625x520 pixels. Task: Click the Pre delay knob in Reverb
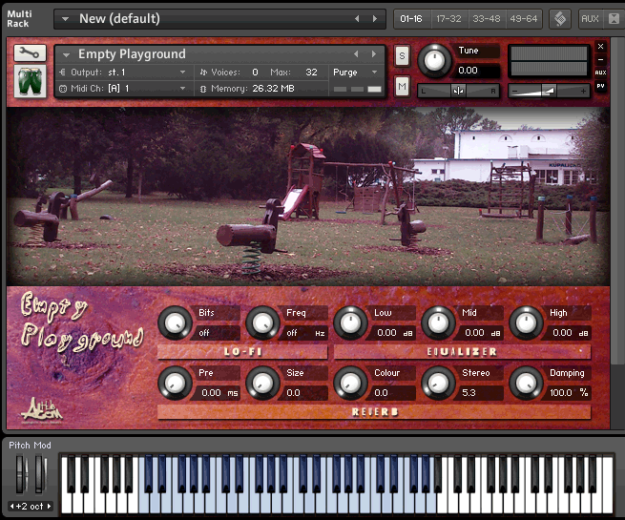pyautogui.click(x=175, y=383)
